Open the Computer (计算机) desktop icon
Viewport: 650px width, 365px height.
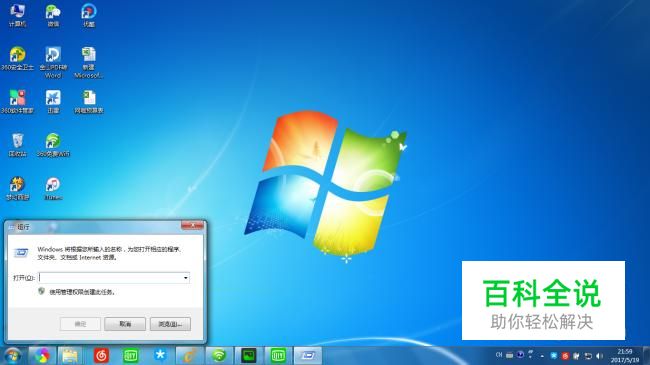pyautogui.click(x=17, y=16)
